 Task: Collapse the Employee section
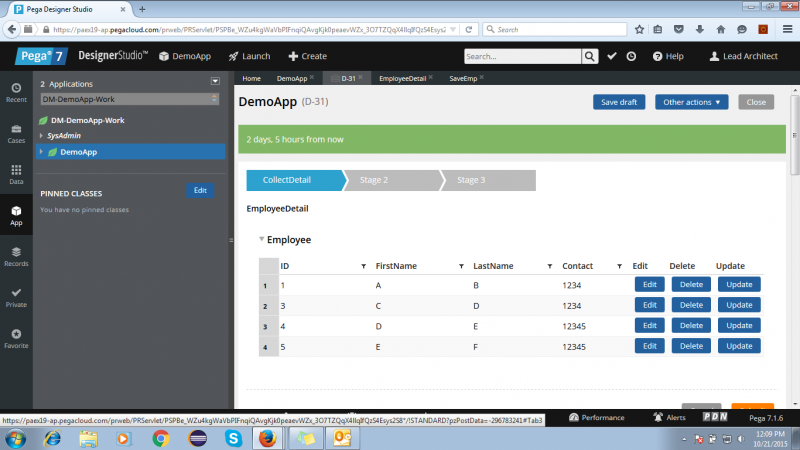(262, 239)
